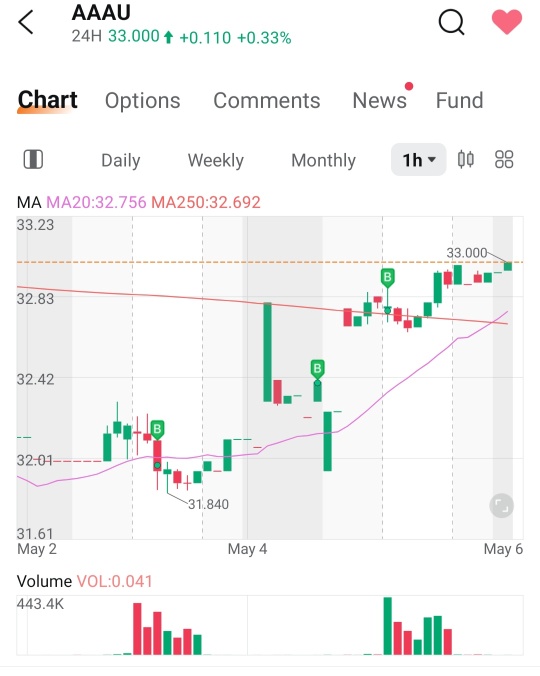Toggle the pink heart favorite icon
The height and width of the screenshot is (676, 540).
click(x=507, y=22)
